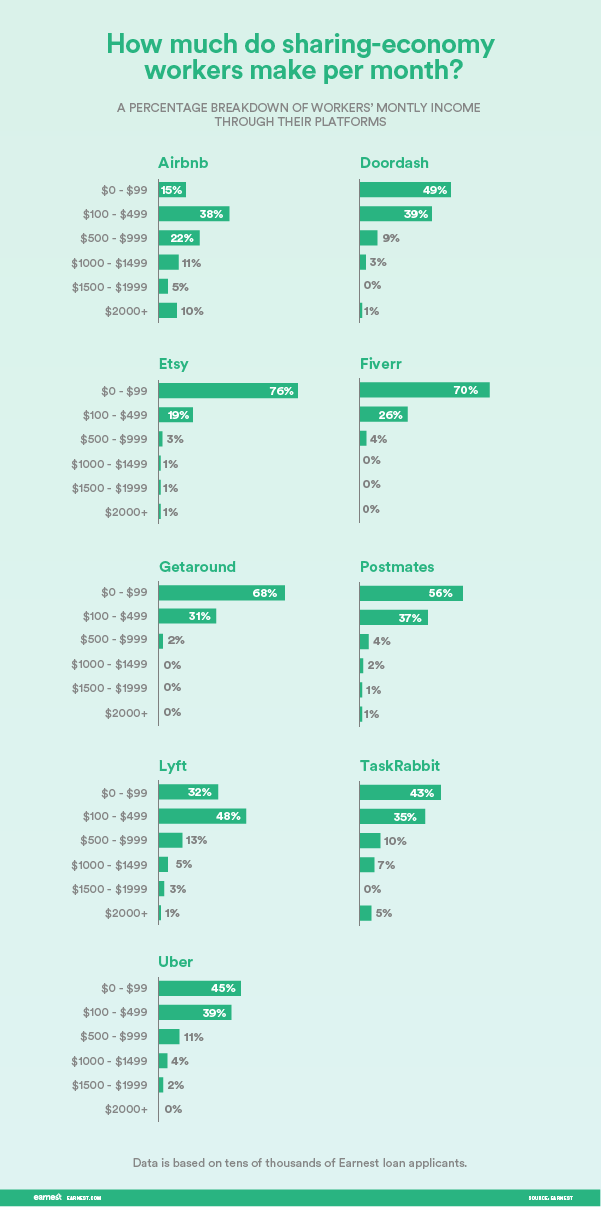Click the Airbnb 38% bar
The height and width of the screenshot is (1207, 601).
pyautogui.click(x=194, y=214)
